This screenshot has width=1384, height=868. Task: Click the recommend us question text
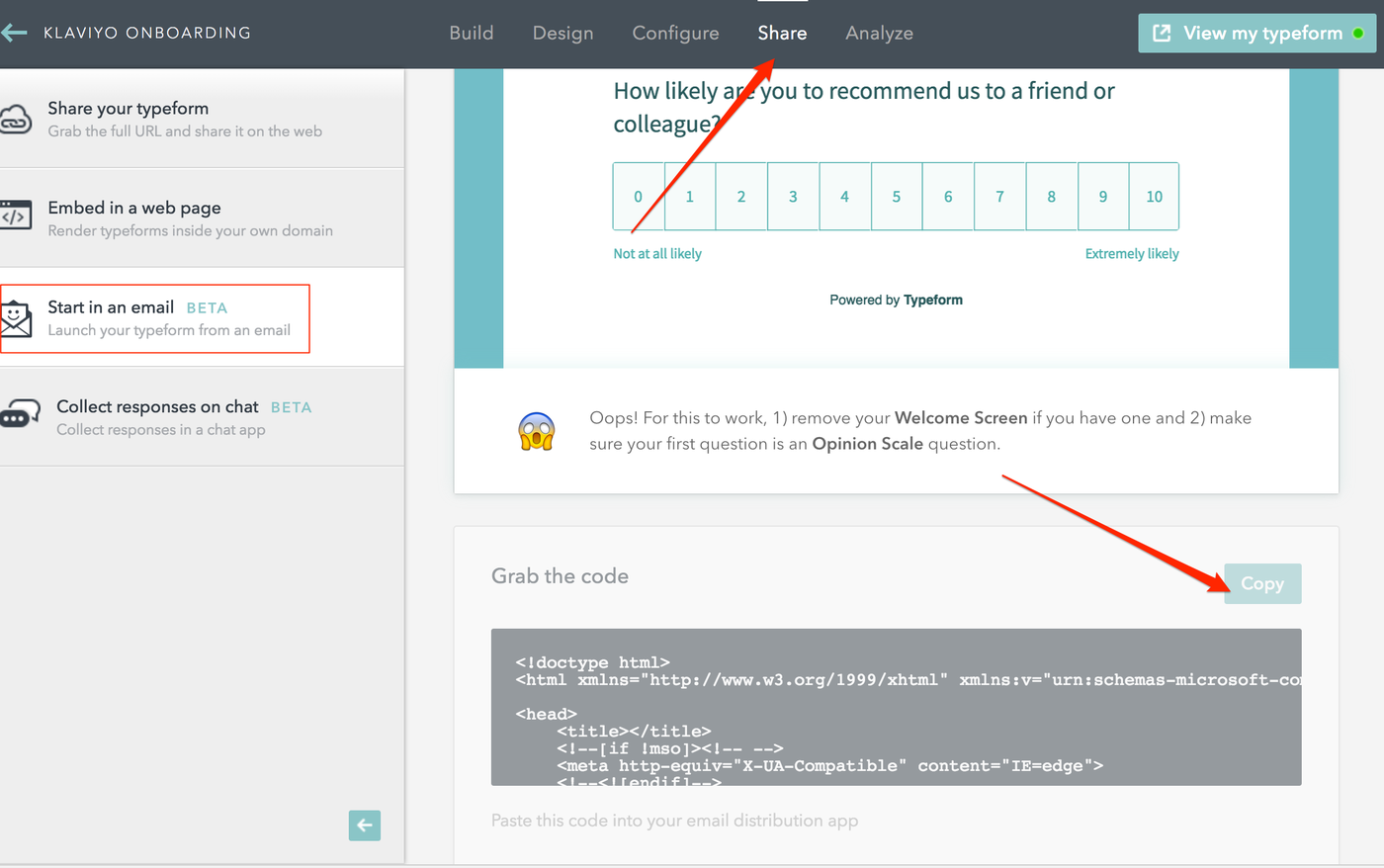(x=864, y=107)
